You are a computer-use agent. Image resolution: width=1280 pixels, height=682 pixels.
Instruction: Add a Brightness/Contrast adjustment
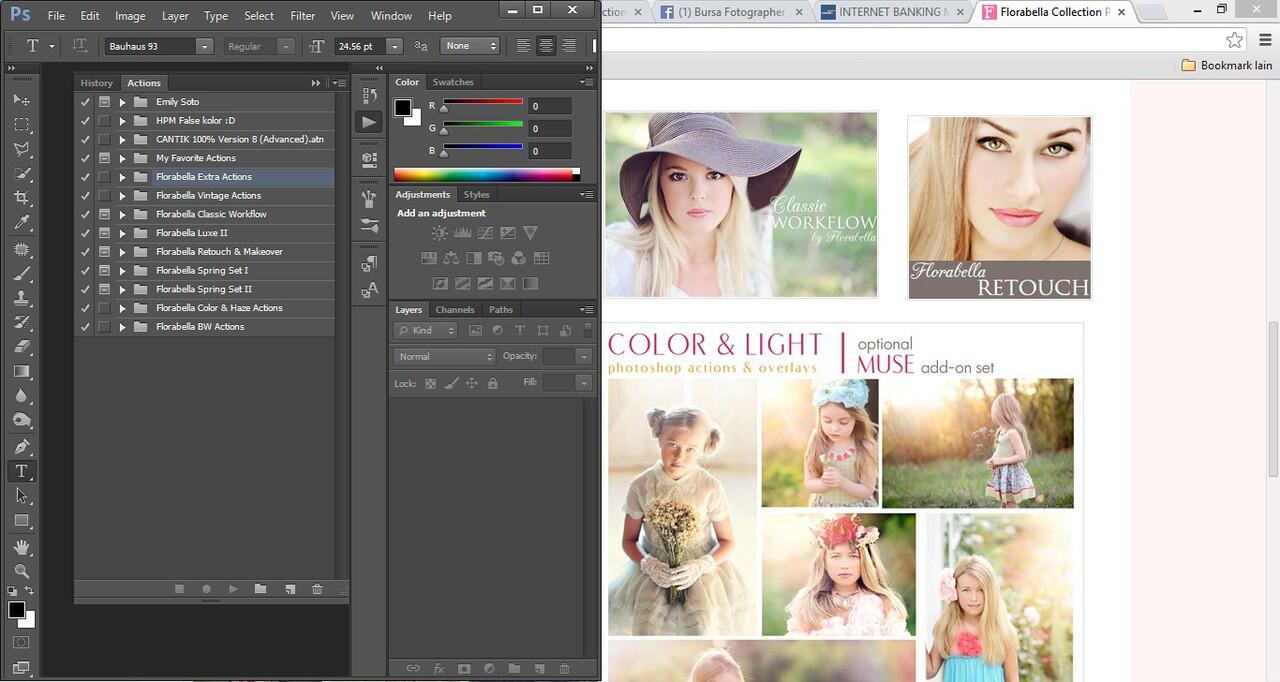(x=440, y=233)
